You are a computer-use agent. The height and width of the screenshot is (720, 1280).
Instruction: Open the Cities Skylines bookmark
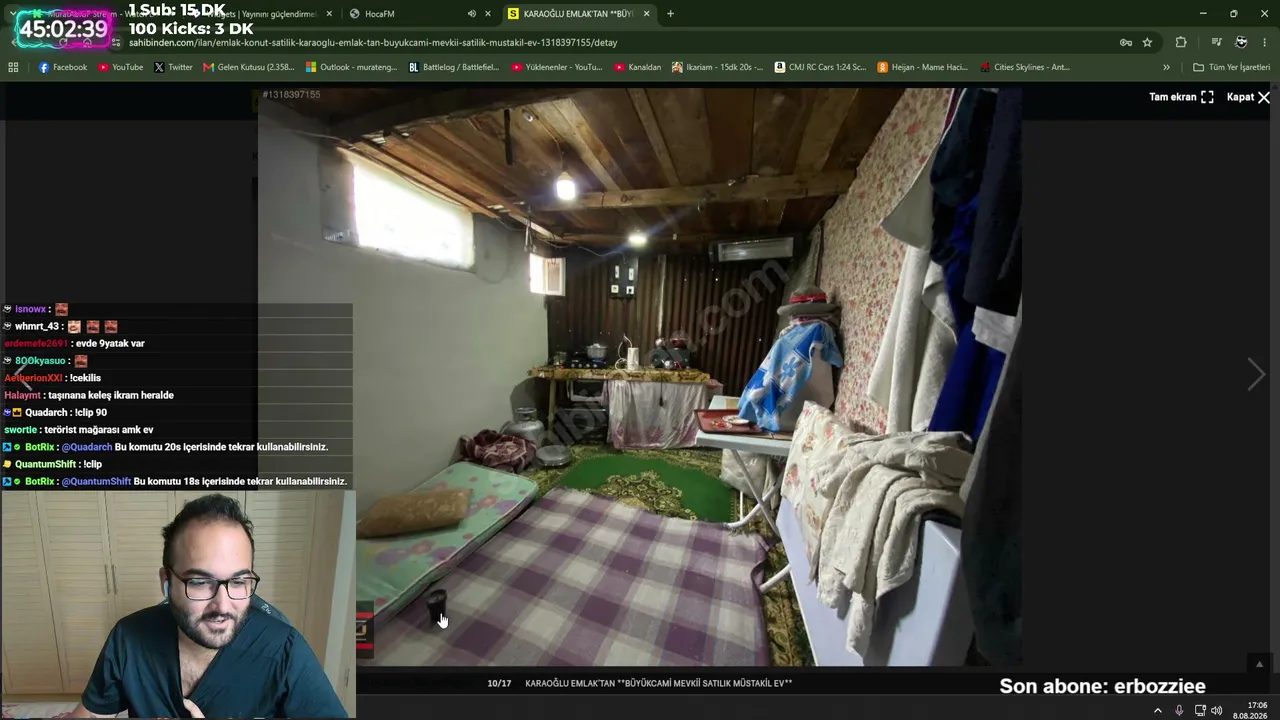coord(1025,68)
